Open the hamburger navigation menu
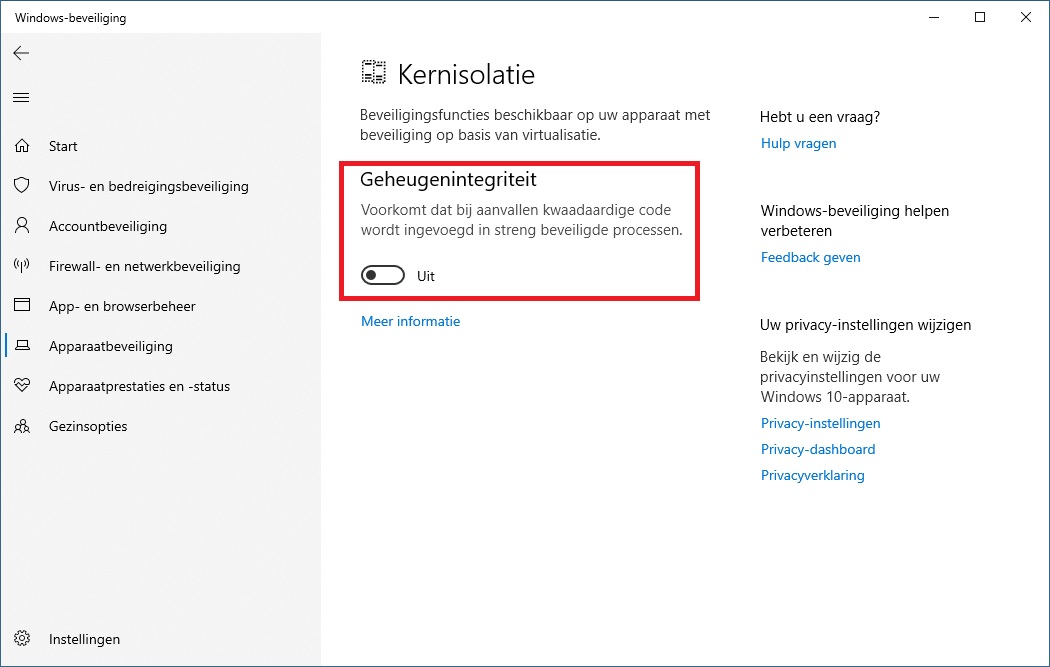 coord(21,98)
